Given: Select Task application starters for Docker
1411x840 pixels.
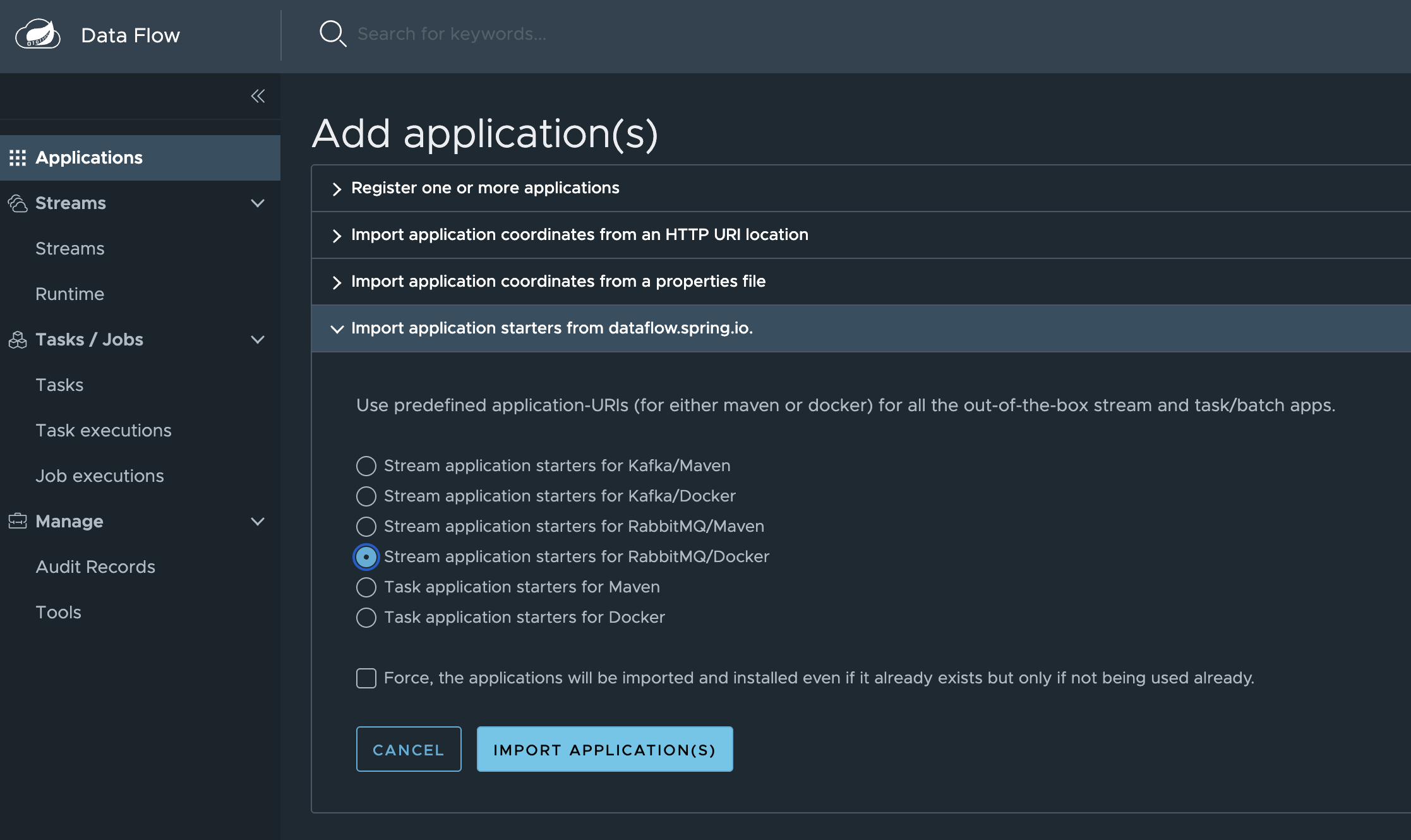Looking at the screenshot, I should tap(366, 618).
